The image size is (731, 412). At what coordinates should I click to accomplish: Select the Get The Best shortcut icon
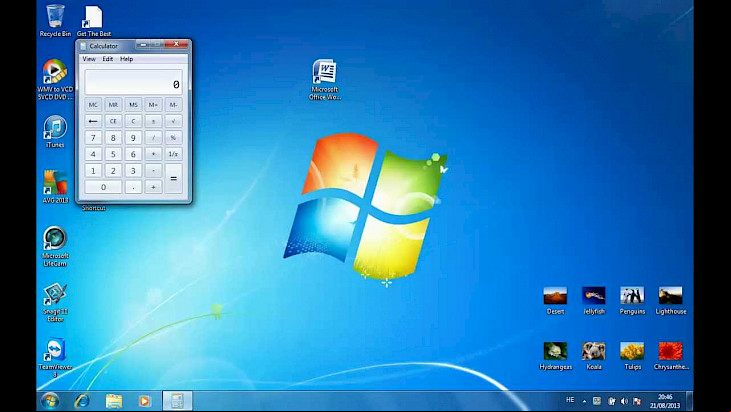[94, 20]
